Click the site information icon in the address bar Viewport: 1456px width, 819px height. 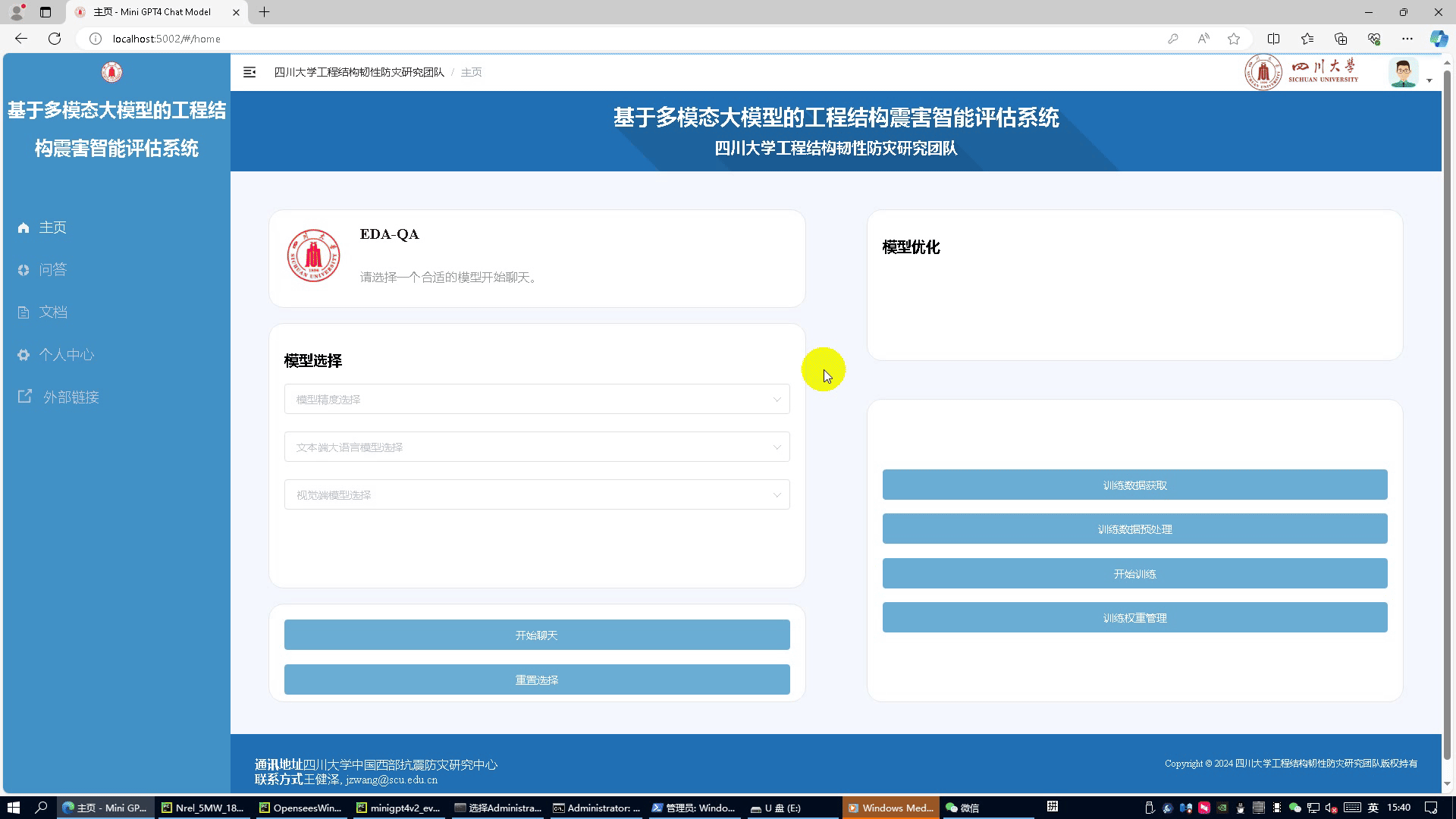tap(96, 39)
